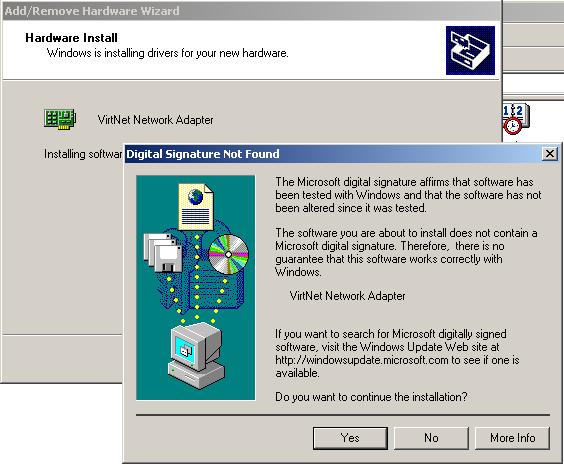This screenshot has width=564, height=465.
Task: Click the Hardware Install heading
Action: tap(71, 38)
